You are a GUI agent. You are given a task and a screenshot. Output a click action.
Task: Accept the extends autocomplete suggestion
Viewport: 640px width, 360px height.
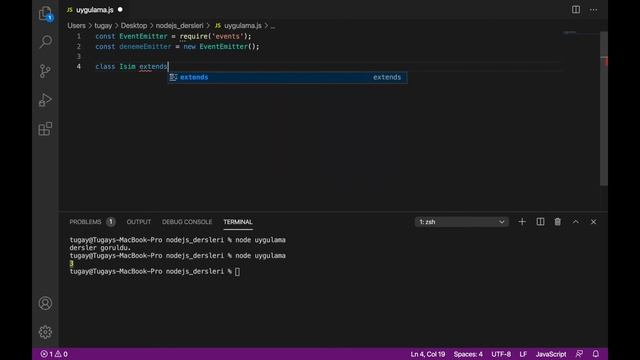[x=288, y=77]
